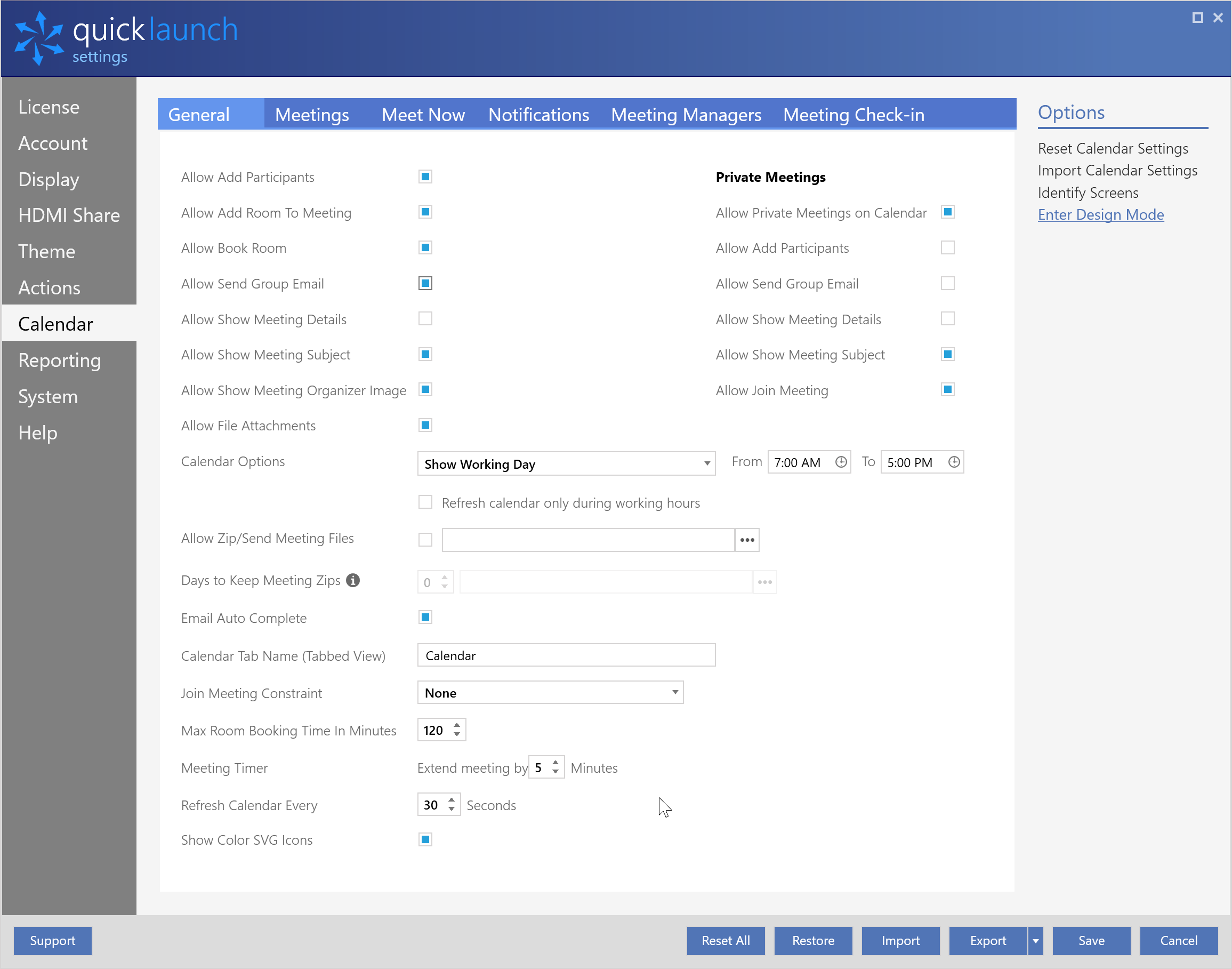Increase Max Room Booking Time with up arrow
Image resolution: width=1232 pixels, height=969 pixels.
coord(457,725)
